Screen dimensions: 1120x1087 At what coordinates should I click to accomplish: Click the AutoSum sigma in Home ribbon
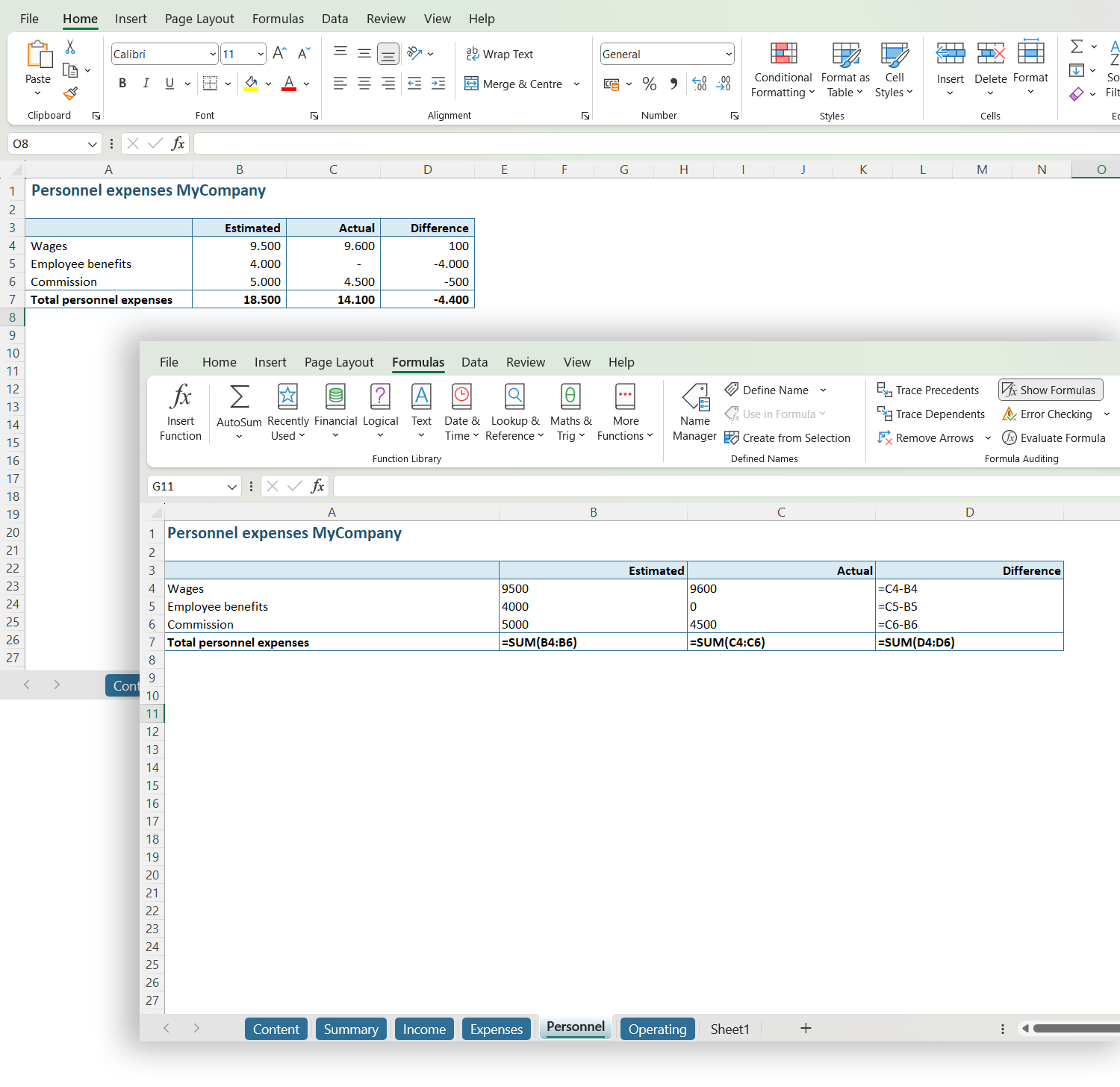click(1077, 46)
